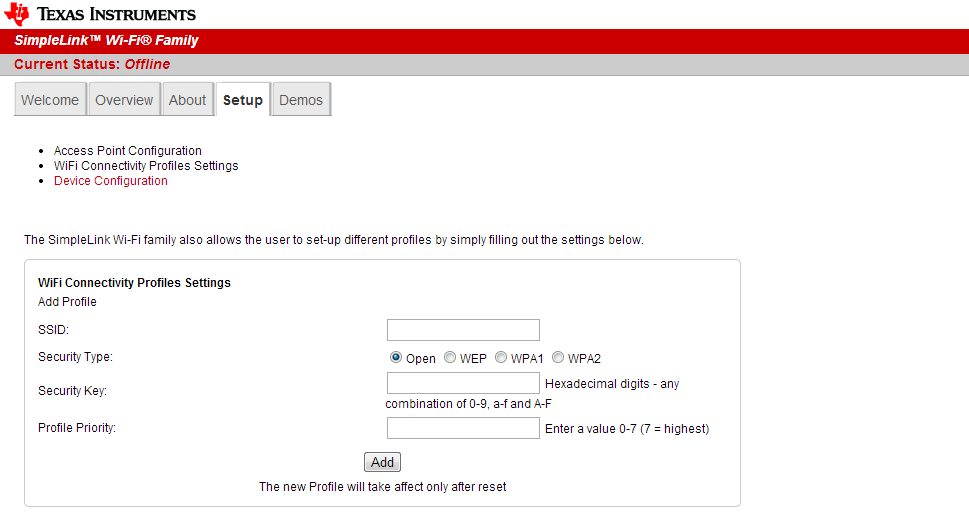
Task: Click the 'WiFi Connectivity Profiles Settings' heading
Action: pyautogui.click(x=134, y=283)
